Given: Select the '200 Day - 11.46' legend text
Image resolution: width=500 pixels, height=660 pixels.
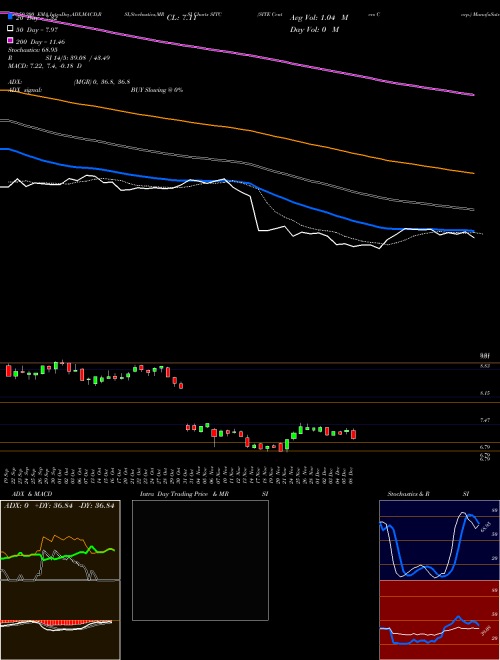Looking at the screenshot, I should pos(40,42).
